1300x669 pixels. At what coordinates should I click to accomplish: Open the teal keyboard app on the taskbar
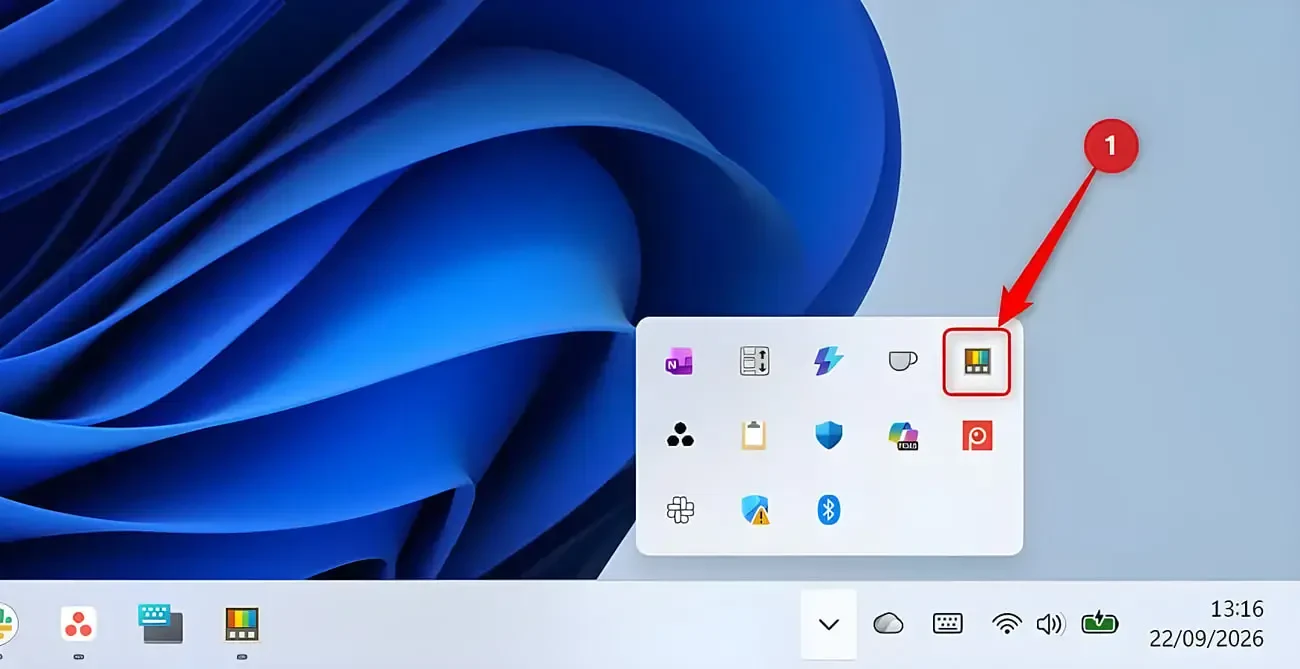pos(160,623)
